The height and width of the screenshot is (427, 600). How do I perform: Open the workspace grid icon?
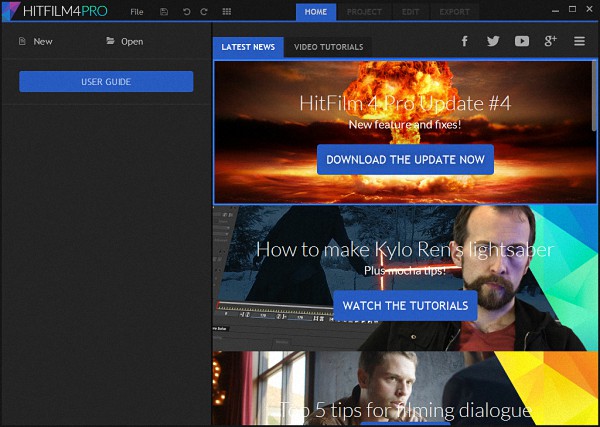[227, 11]
